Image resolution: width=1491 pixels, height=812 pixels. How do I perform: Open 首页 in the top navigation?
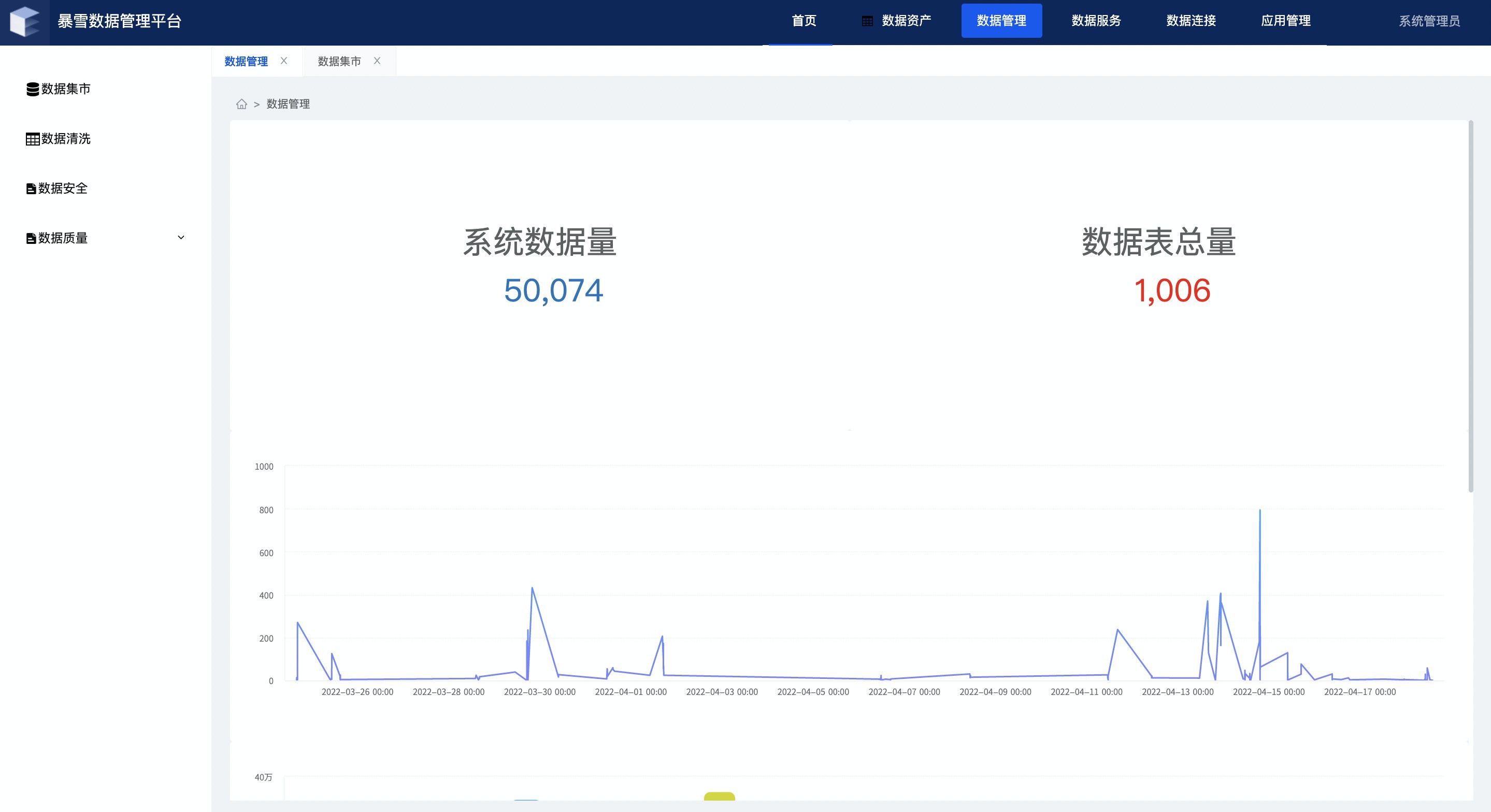(804, 21)
